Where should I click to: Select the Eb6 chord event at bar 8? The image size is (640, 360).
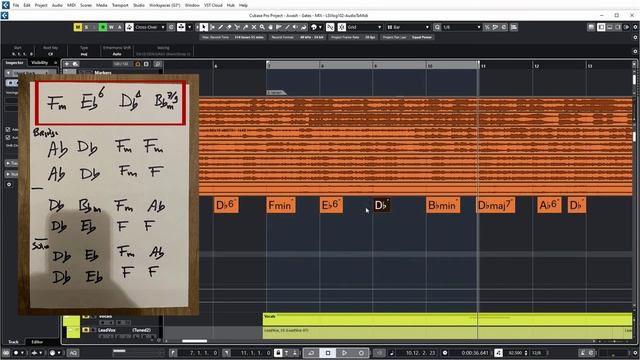pos(331,205)
